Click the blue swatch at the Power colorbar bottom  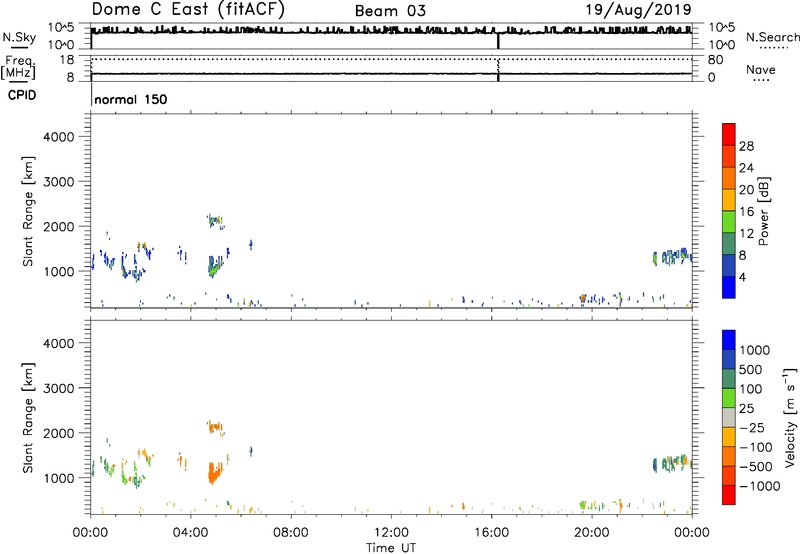tap(729, 287)
